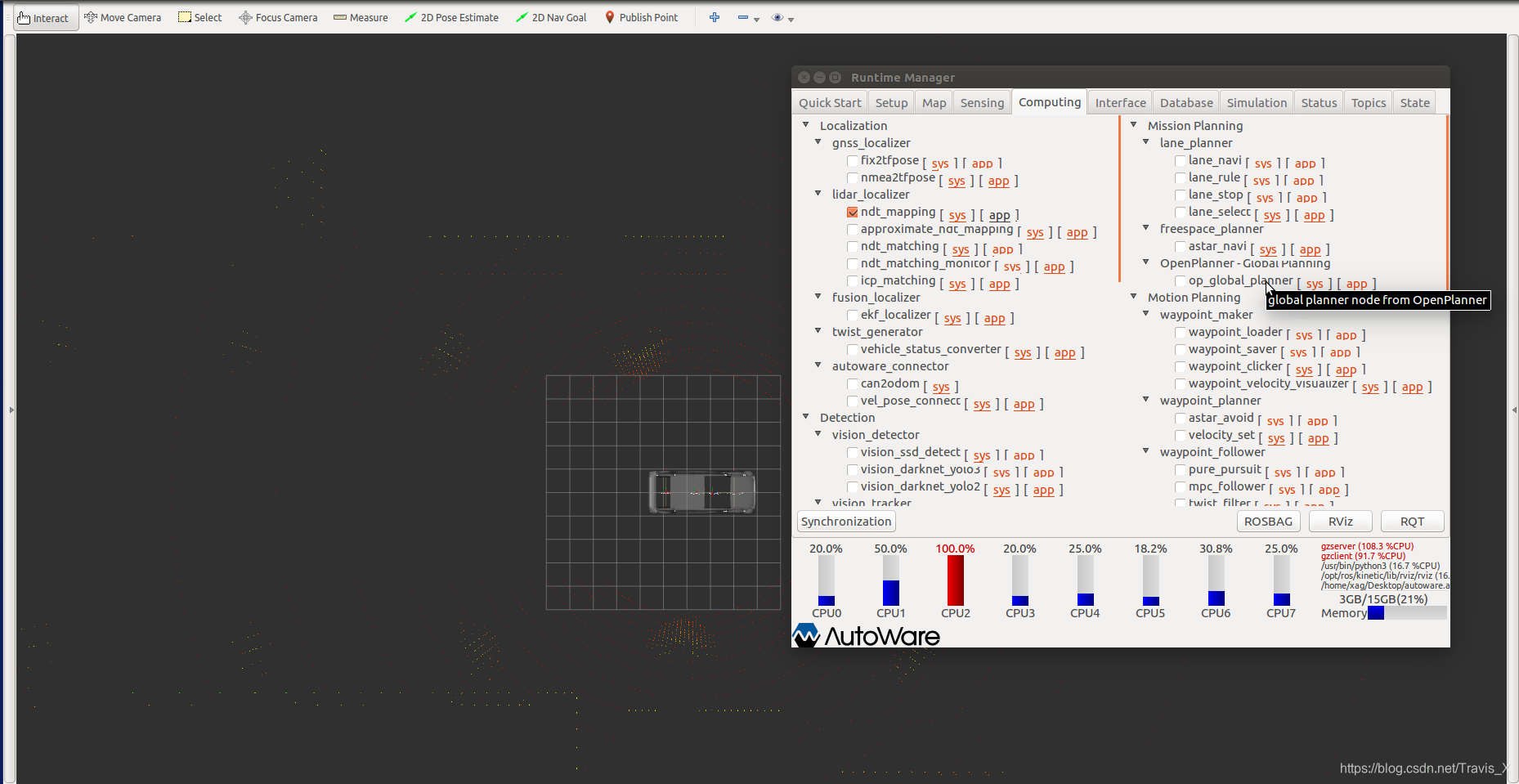The image size is (1519, 784).
Task: Enable the astar_avoid checkbox
Action: coord(1181,419)
